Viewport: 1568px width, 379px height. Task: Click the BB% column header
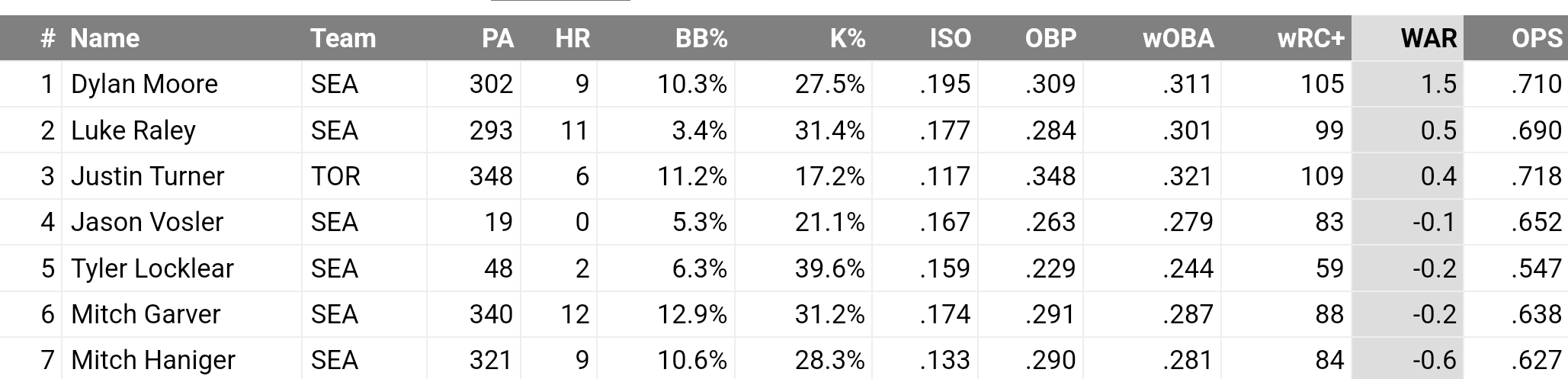click(701, 38)
